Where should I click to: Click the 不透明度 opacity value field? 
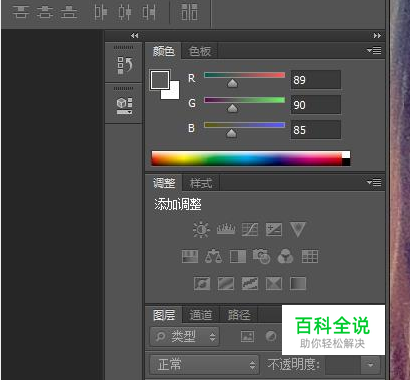[343, 365]
